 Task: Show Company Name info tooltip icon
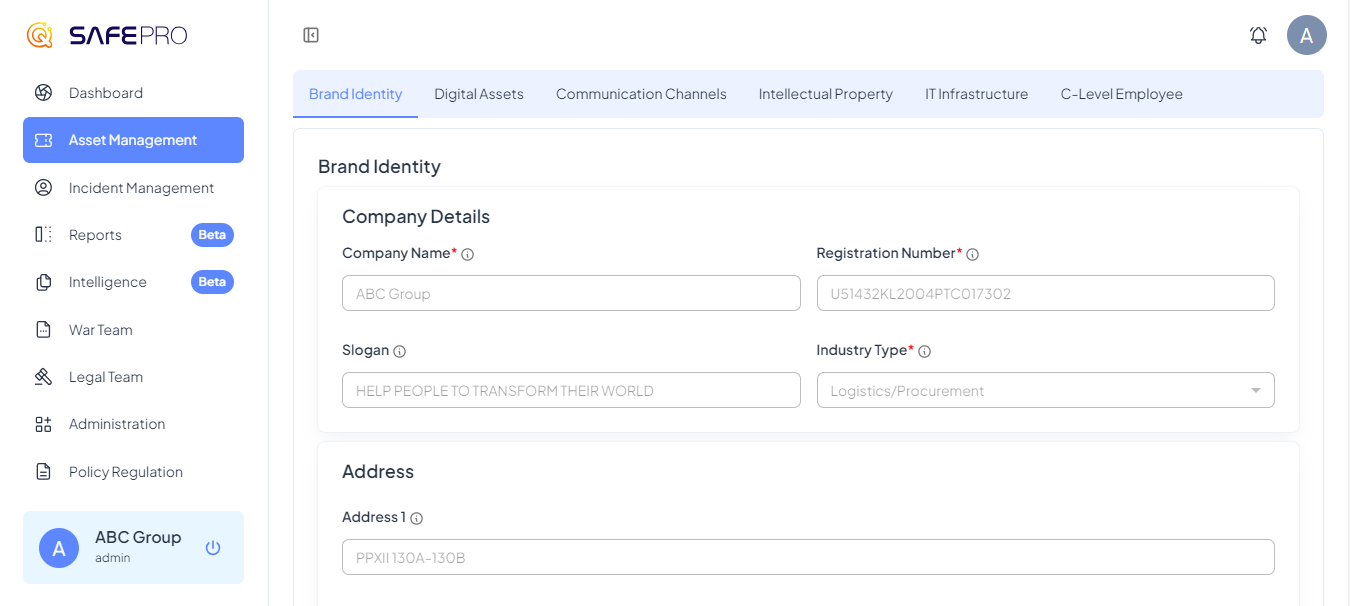[x=467, y=254]
